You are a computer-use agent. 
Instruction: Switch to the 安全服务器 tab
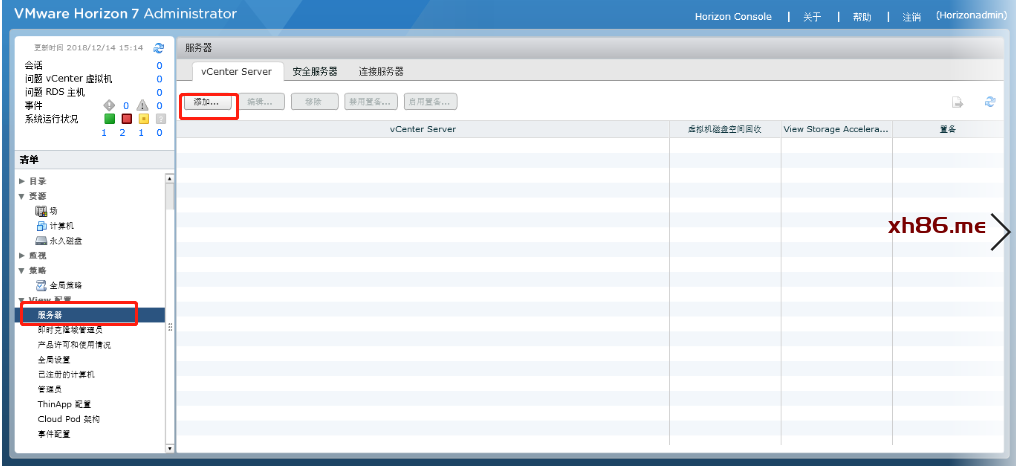click(314, 72)
